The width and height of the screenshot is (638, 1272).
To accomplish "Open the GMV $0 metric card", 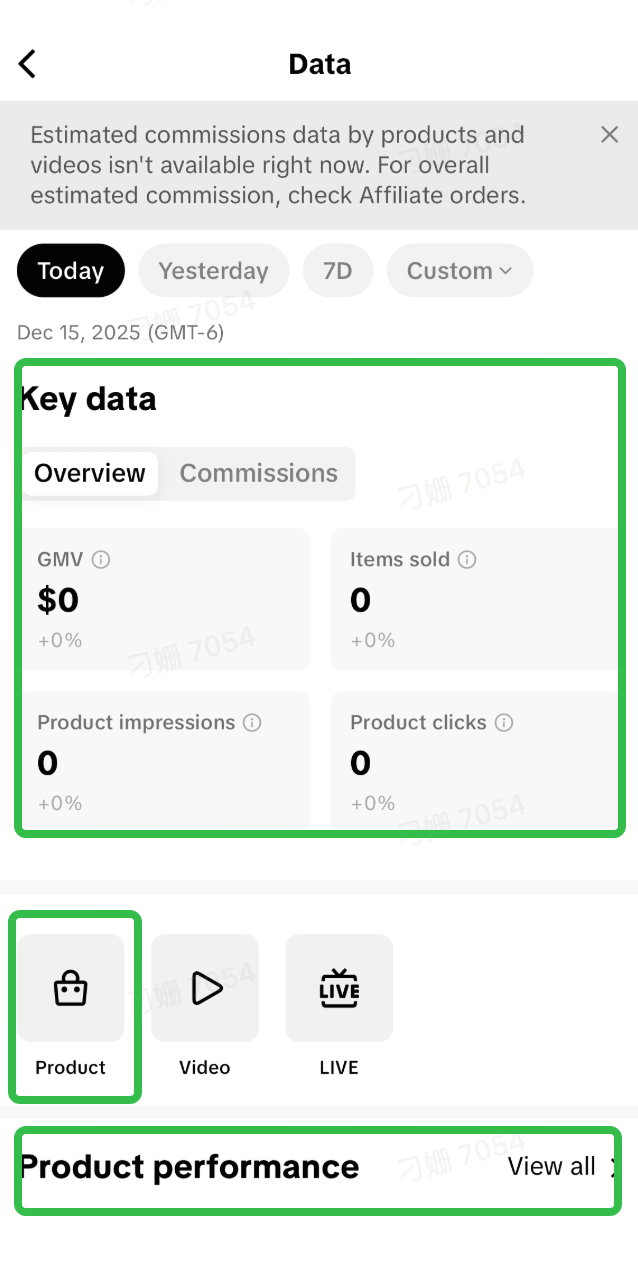I will [x=164, y=599].
